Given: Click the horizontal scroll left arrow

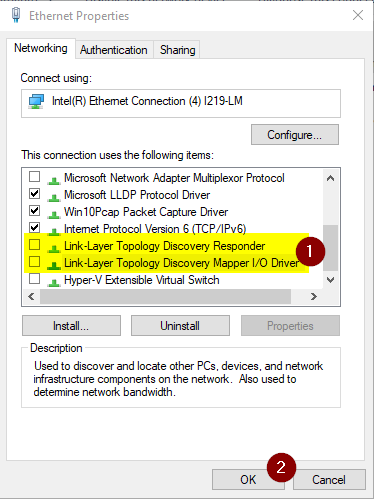Looking at the screenshot, I should tap(31, 296).
